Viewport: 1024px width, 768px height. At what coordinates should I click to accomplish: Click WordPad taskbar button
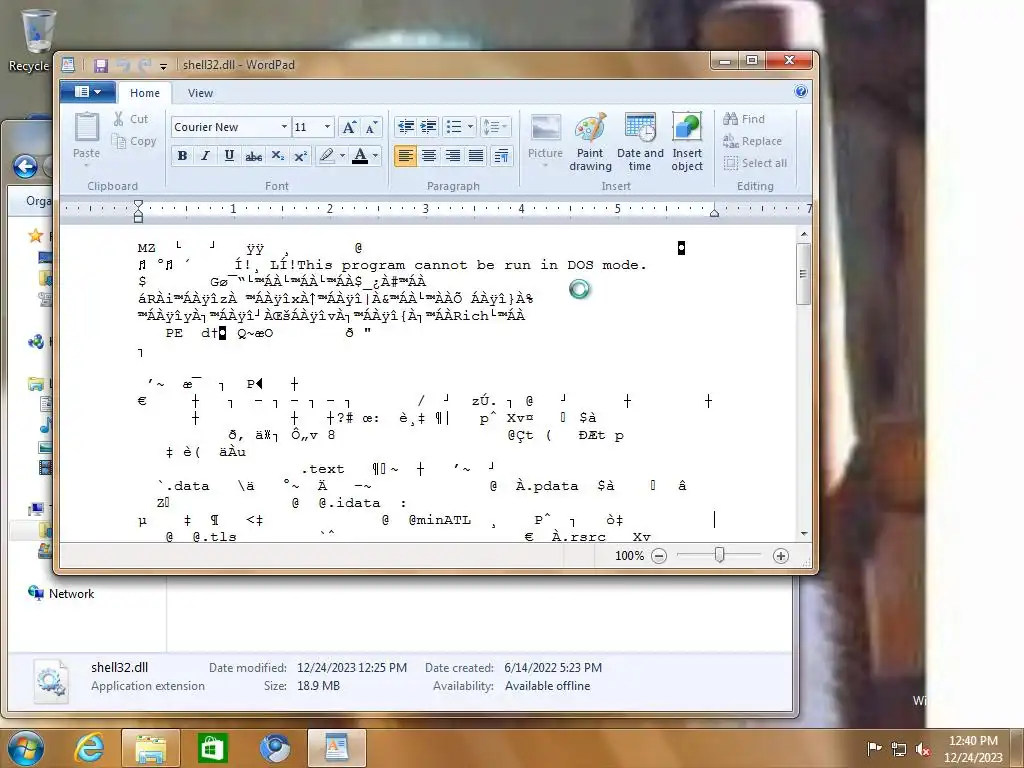336,748
